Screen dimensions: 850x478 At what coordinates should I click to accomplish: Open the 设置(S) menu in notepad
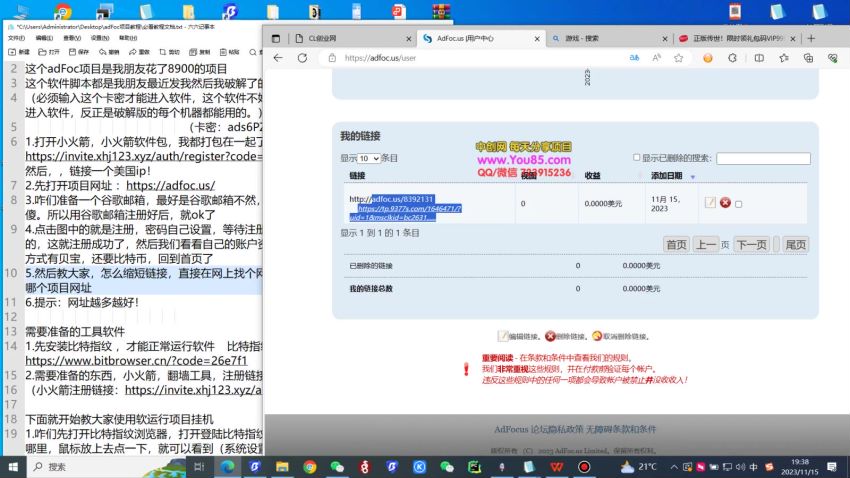tap(100, 38)
